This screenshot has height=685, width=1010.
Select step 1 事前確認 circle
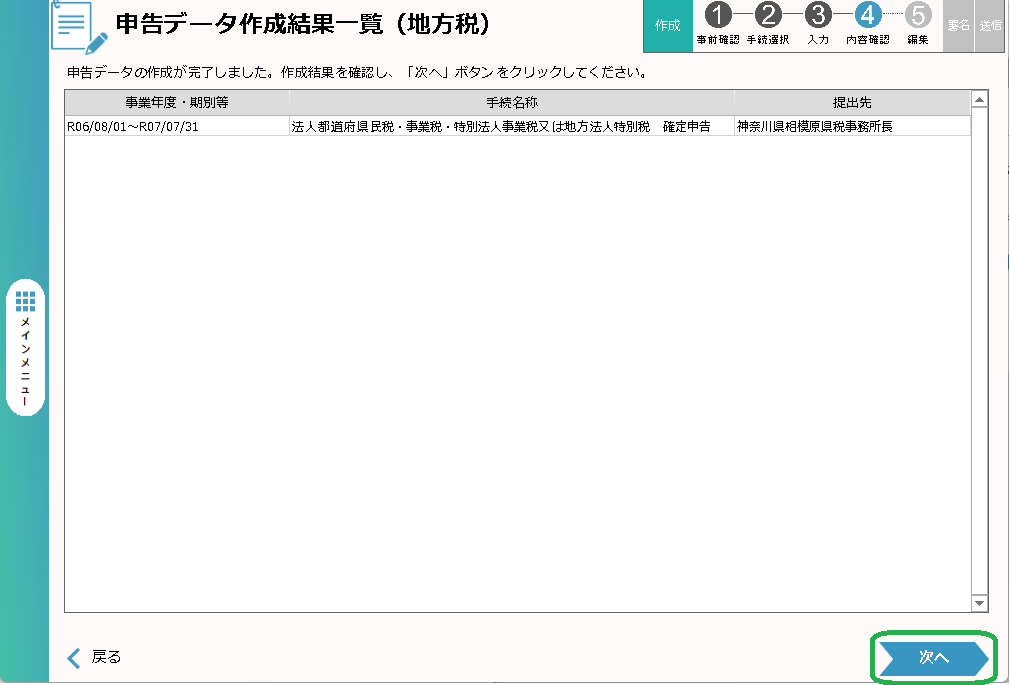click(717, 16)
